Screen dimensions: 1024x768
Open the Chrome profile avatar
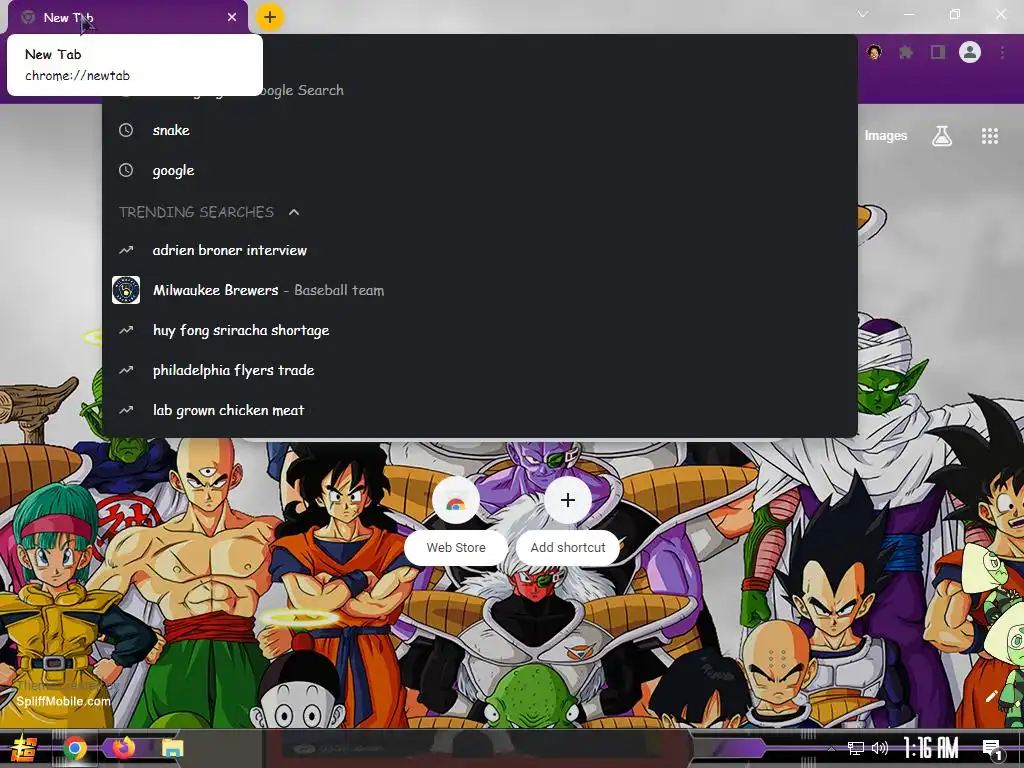(970, 52)
